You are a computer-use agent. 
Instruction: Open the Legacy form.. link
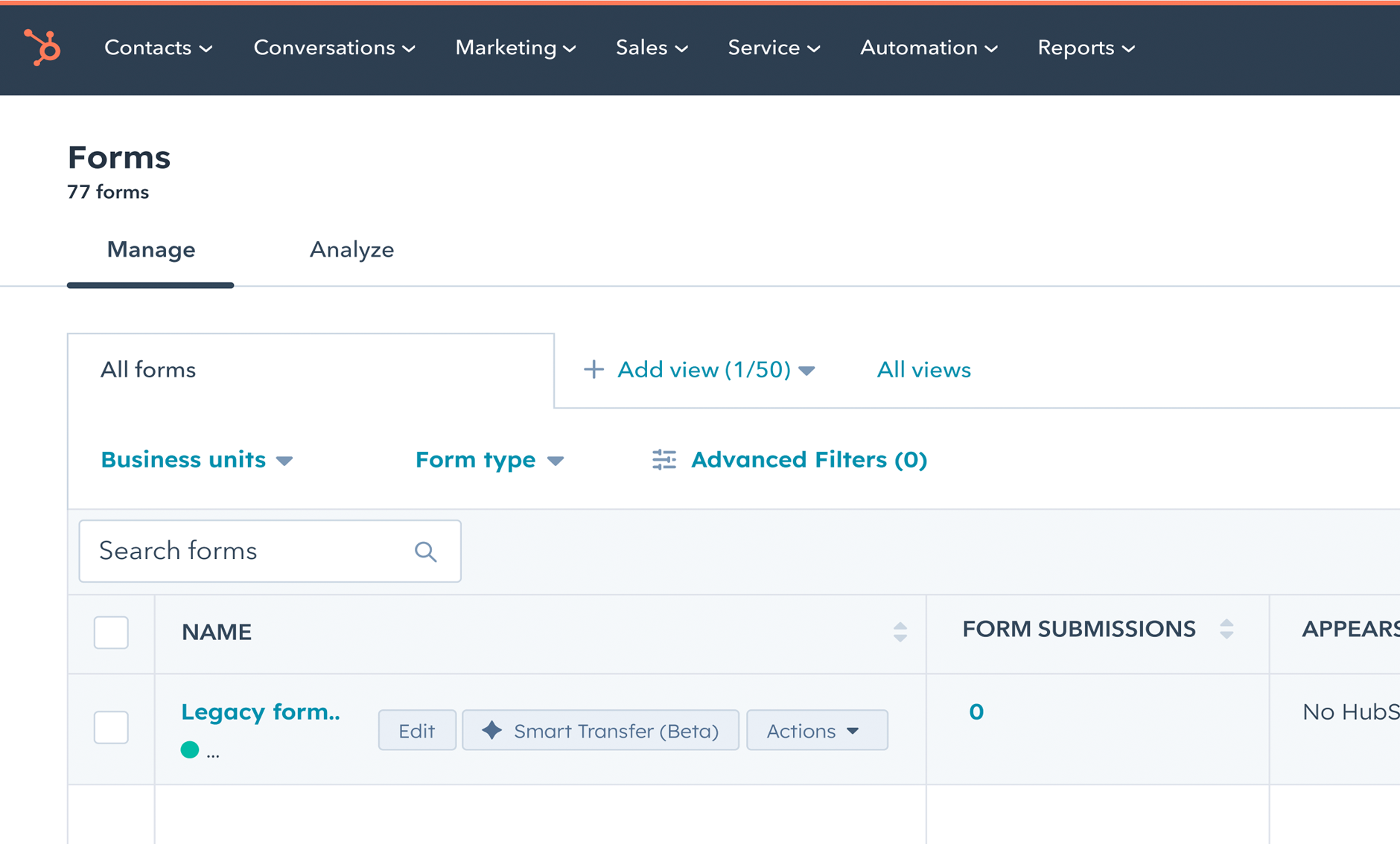point(261,712)
